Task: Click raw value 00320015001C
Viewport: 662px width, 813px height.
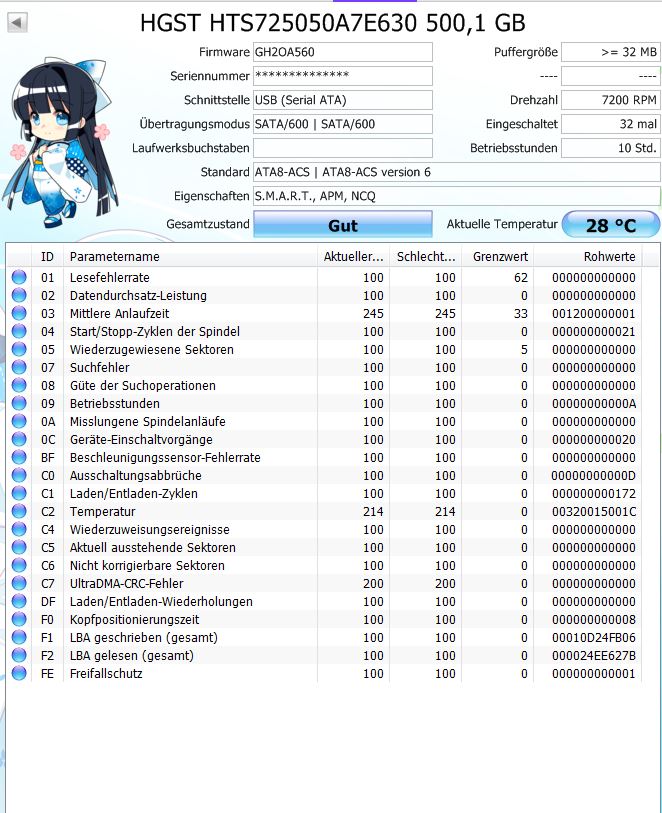Action: pyautogui.click(x=594, y=512)
